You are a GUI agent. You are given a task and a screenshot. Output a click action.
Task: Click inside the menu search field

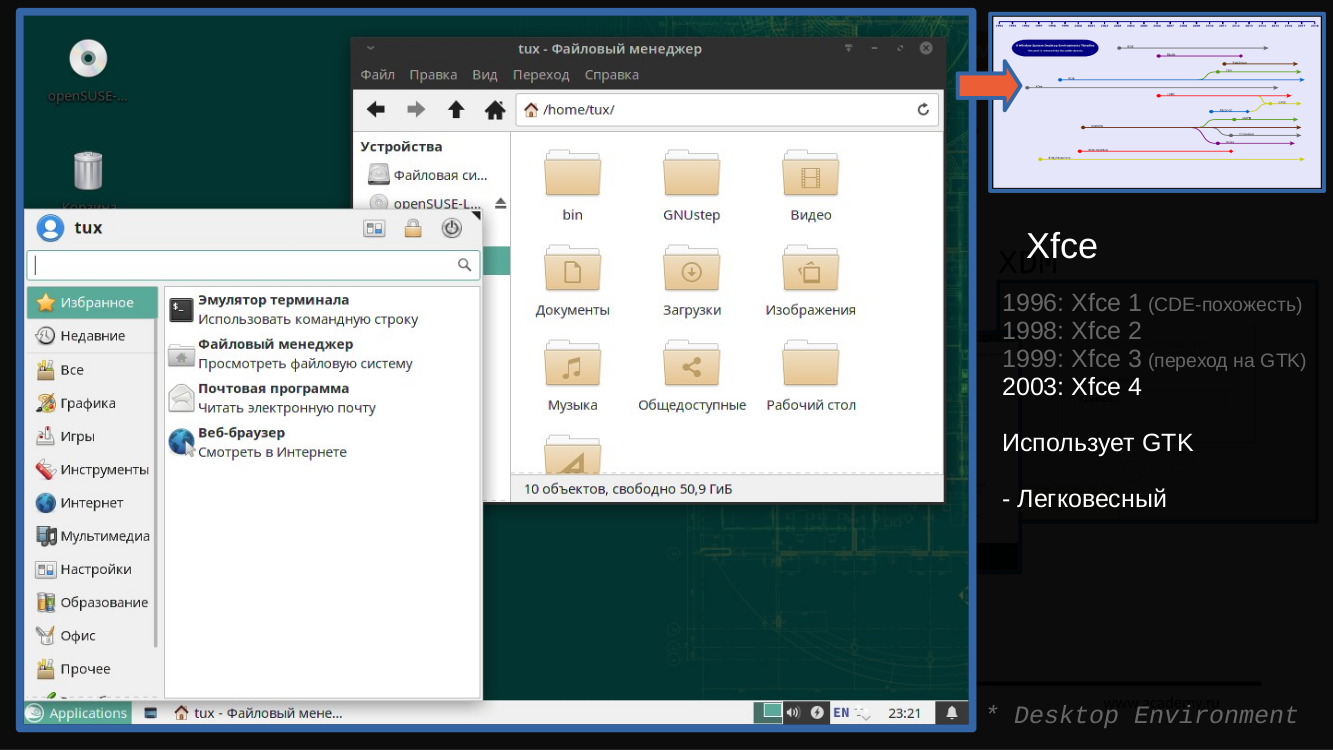(x=253, y=263)
